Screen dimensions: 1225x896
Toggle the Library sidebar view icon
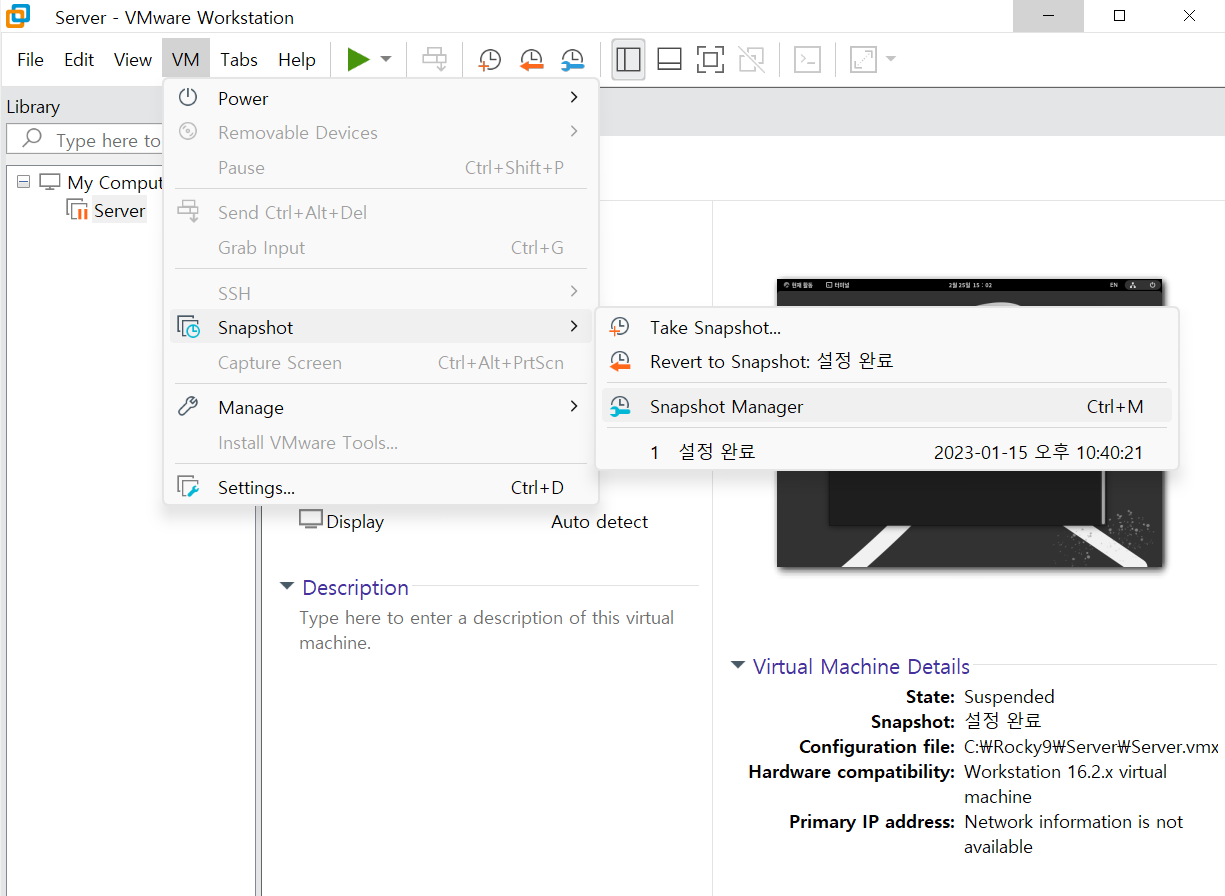(628, 60)
